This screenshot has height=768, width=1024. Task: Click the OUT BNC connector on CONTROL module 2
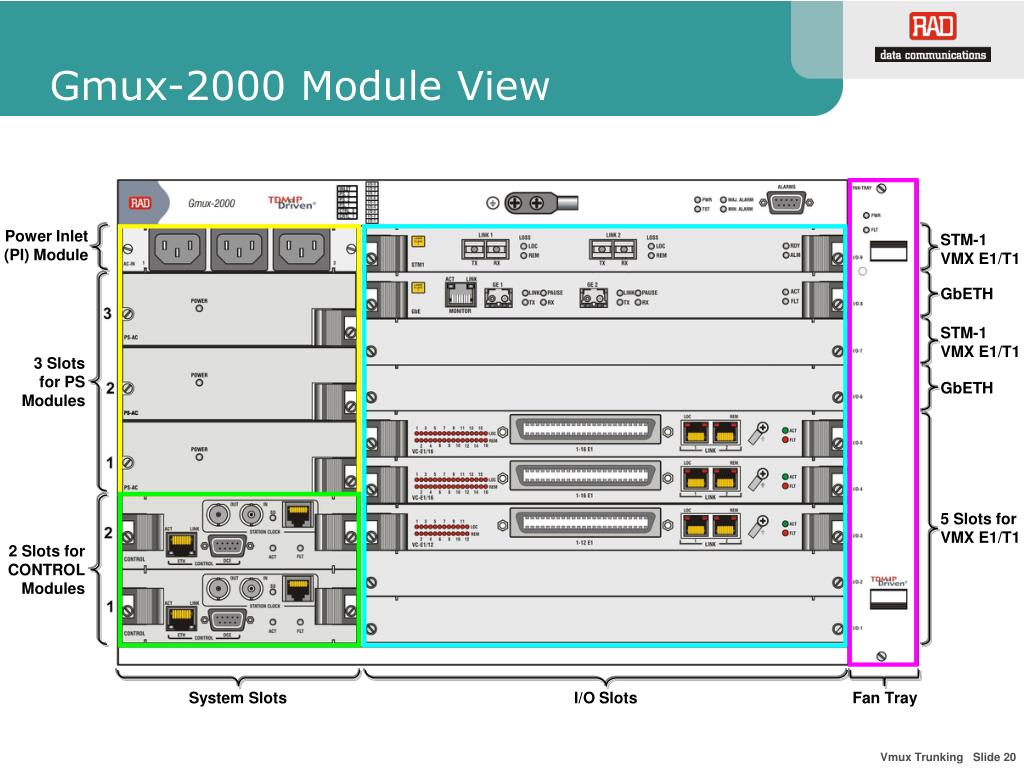click(219, 515)
